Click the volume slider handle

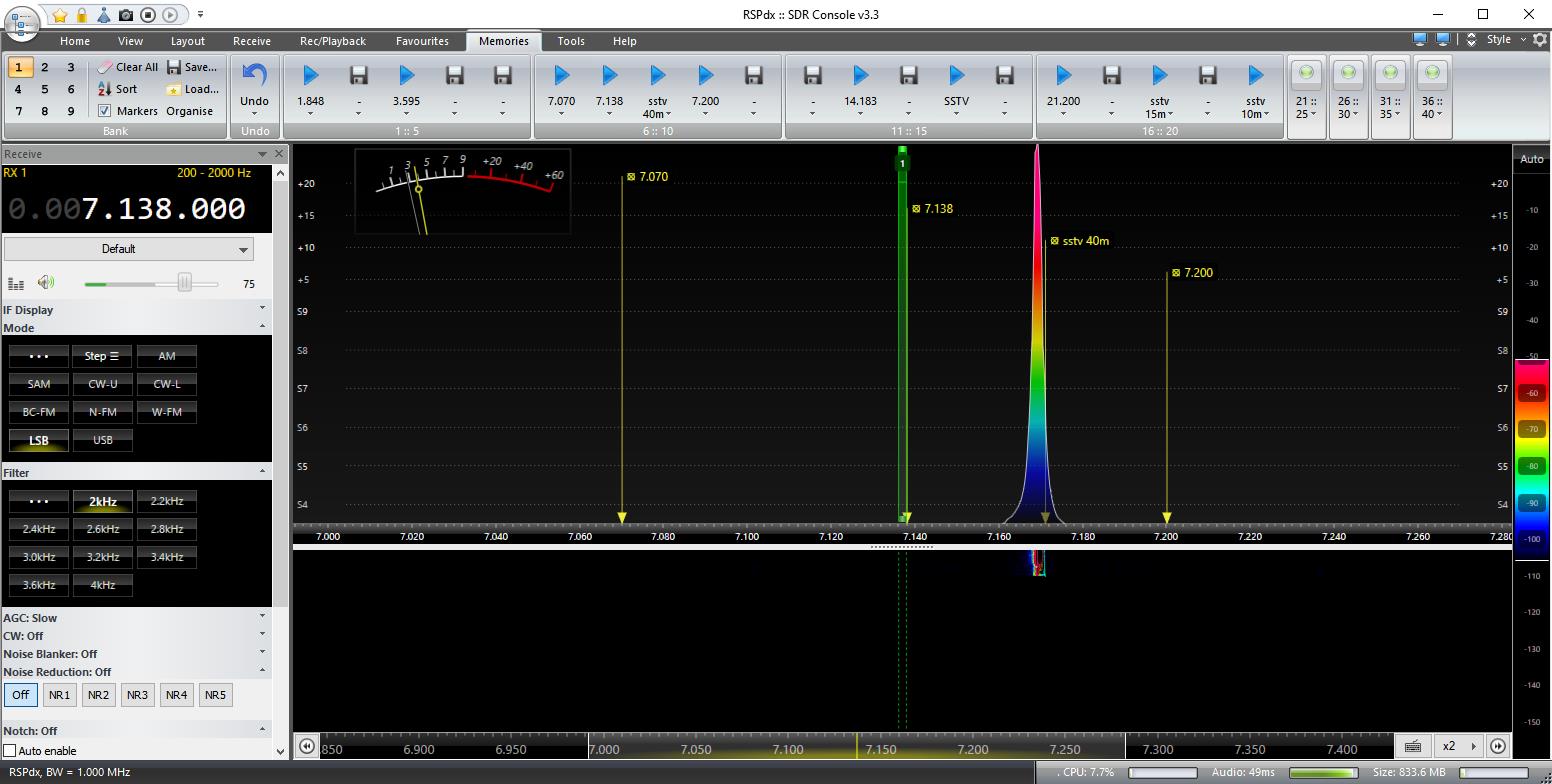coord(185,284)
